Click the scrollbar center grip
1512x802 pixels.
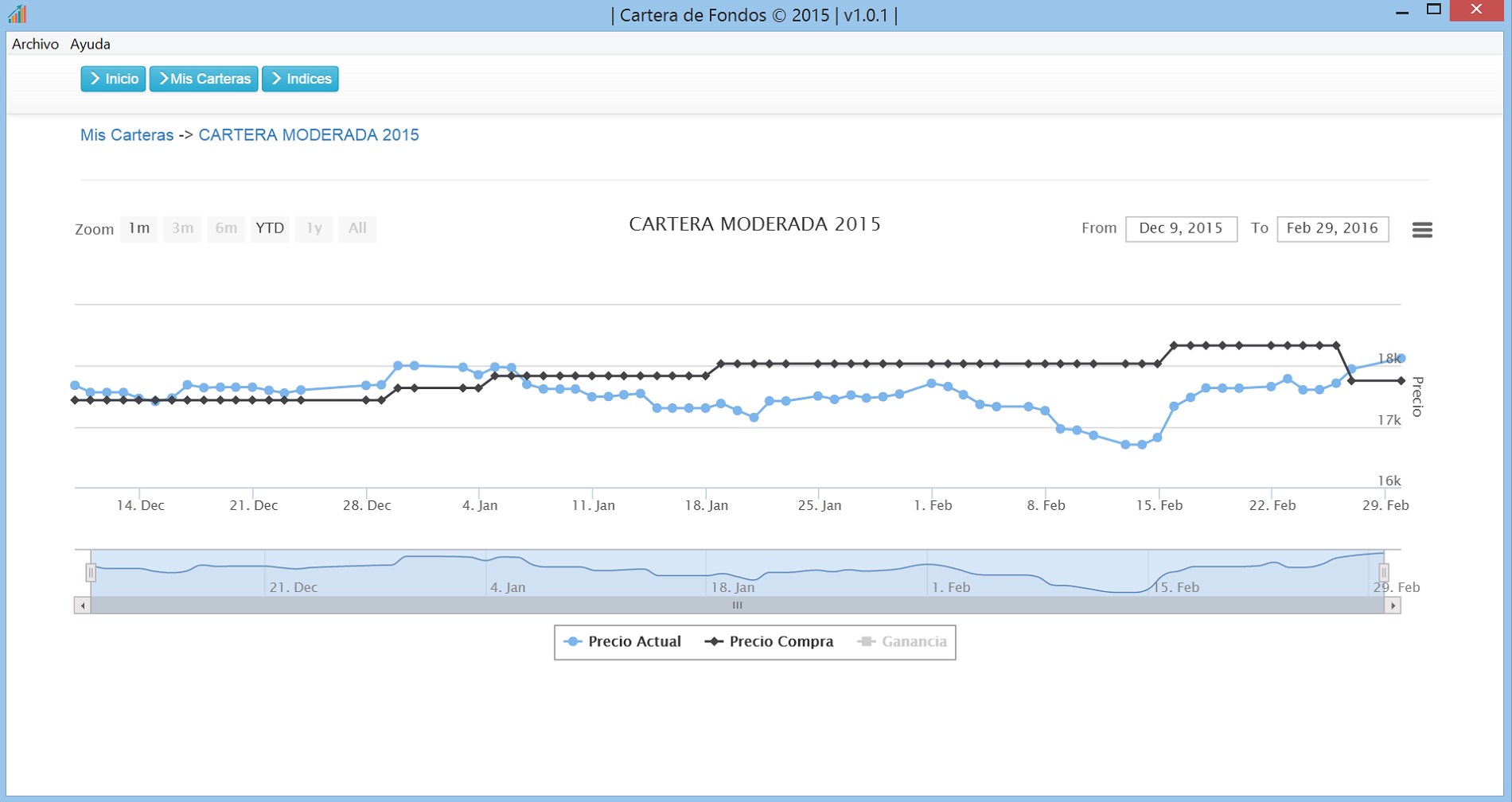[x=738, y=605]
